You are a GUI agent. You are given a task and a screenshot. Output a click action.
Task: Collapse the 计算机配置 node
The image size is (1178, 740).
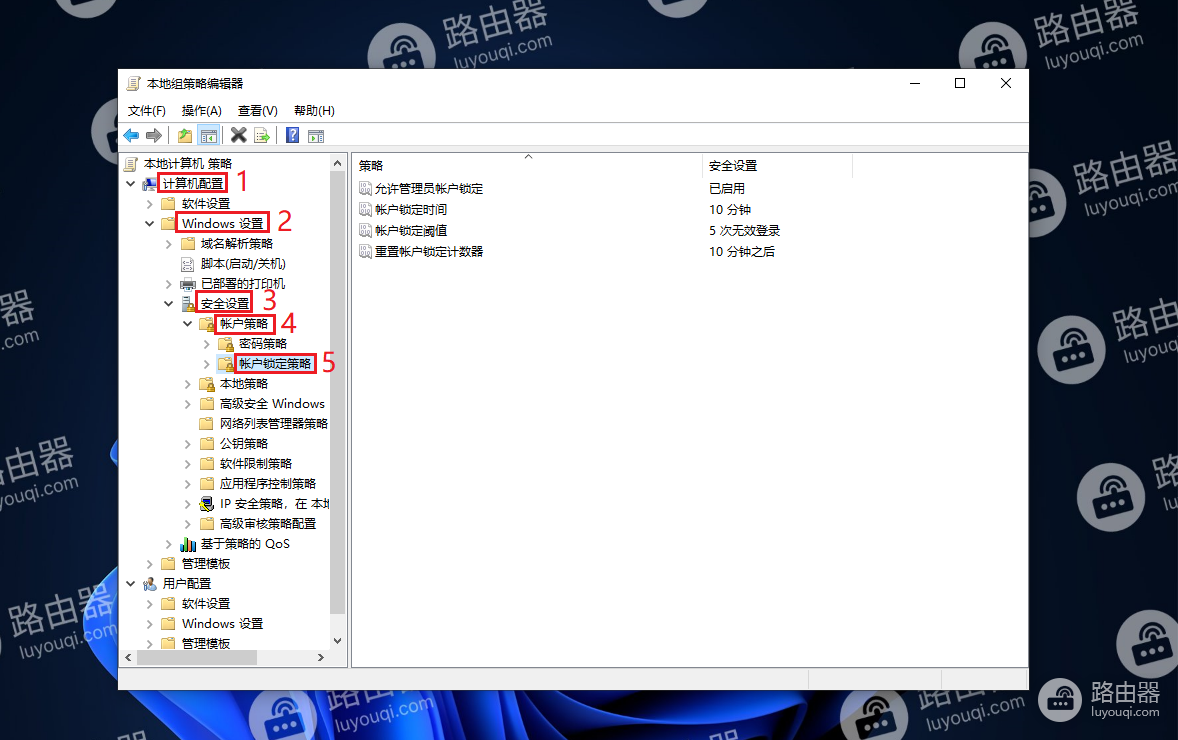tap(131, 184)
